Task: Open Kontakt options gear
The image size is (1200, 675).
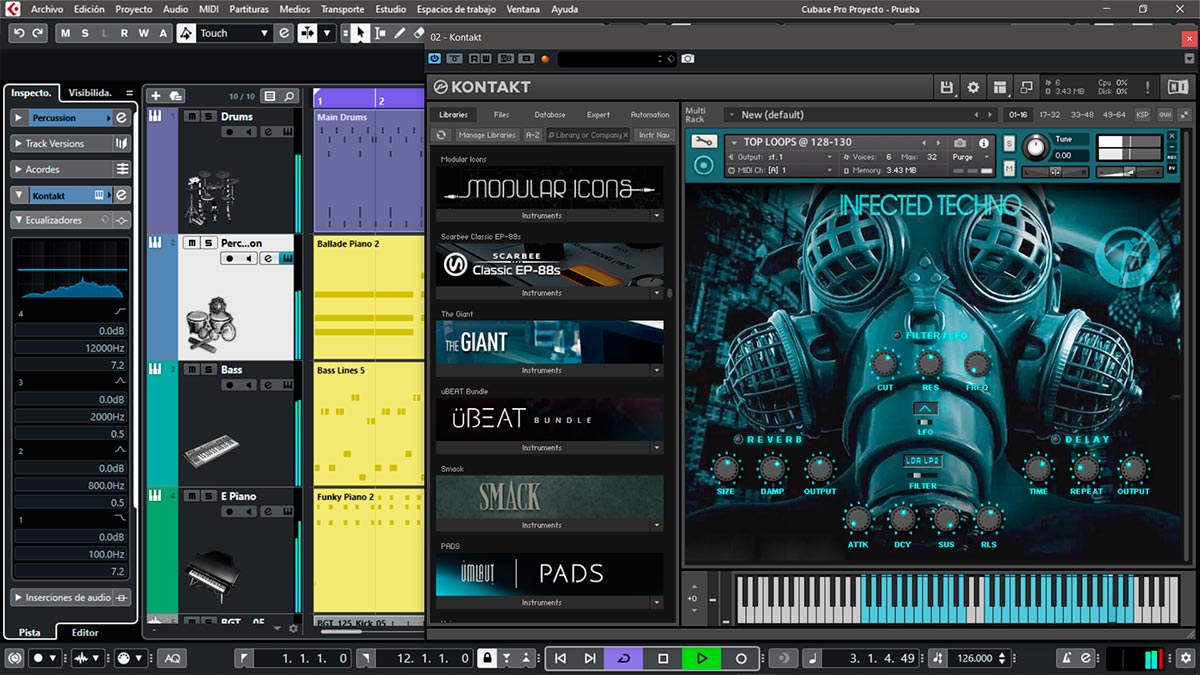Action: click(973, 87)
